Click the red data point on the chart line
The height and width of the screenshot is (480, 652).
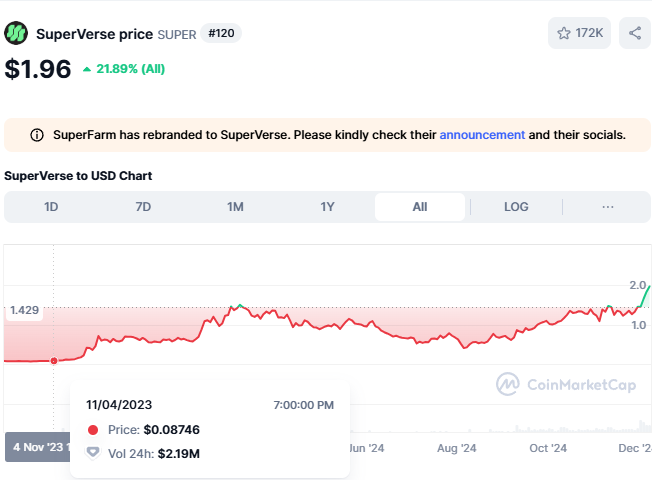point(54,360)
